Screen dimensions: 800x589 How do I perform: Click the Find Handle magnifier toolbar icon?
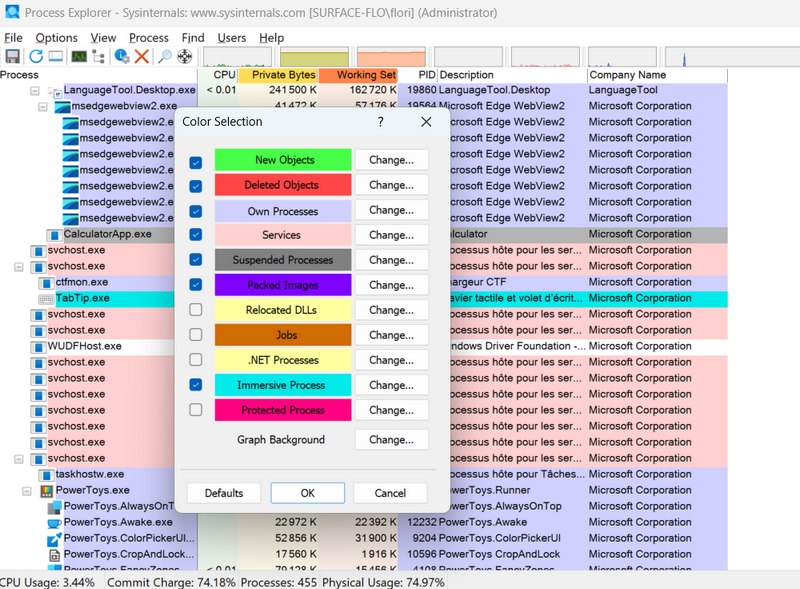pyautogui.click(x=164, y=57)
